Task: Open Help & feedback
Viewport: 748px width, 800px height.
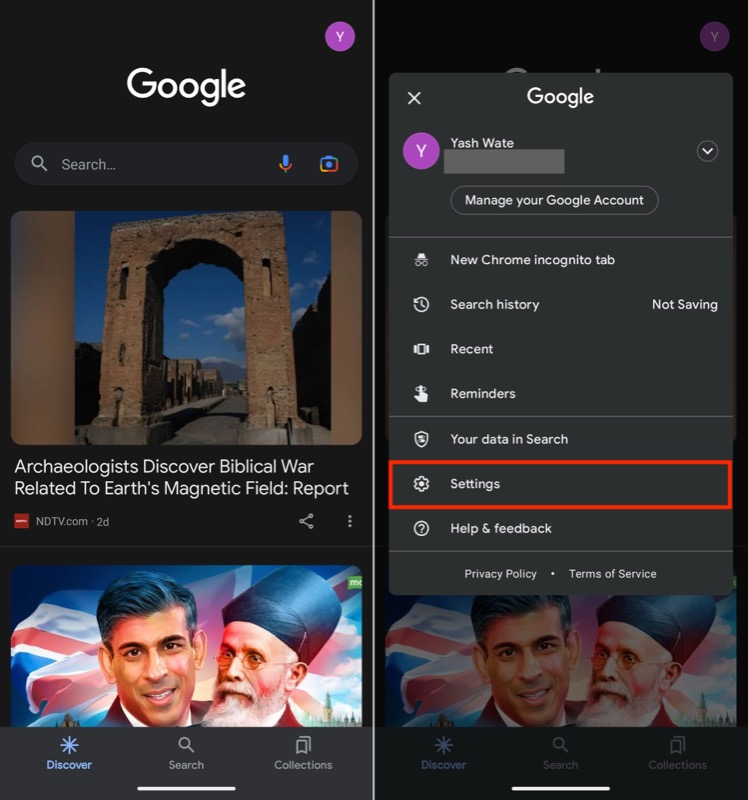Action: click(x=561, y=529)
